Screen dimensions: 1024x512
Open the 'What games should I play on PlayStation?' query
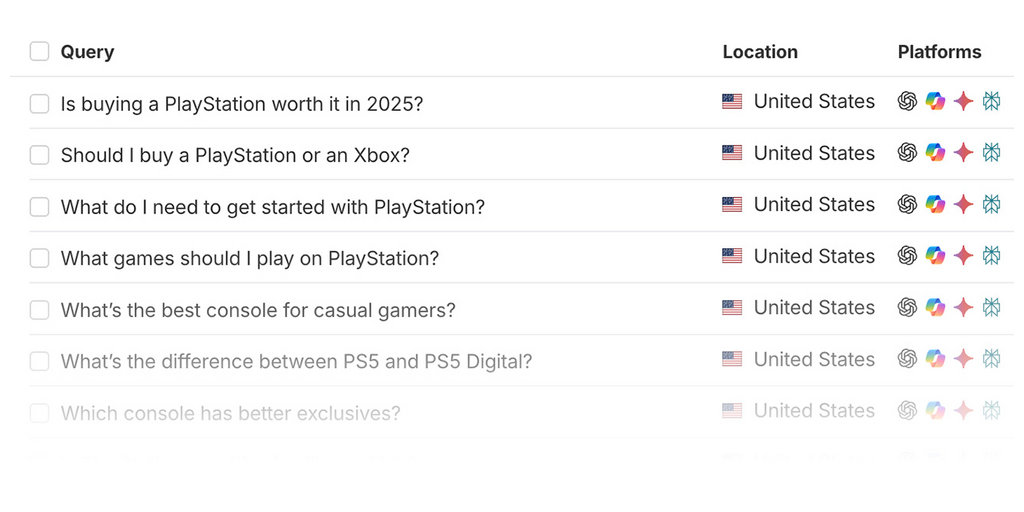click(x=249, y=258)
